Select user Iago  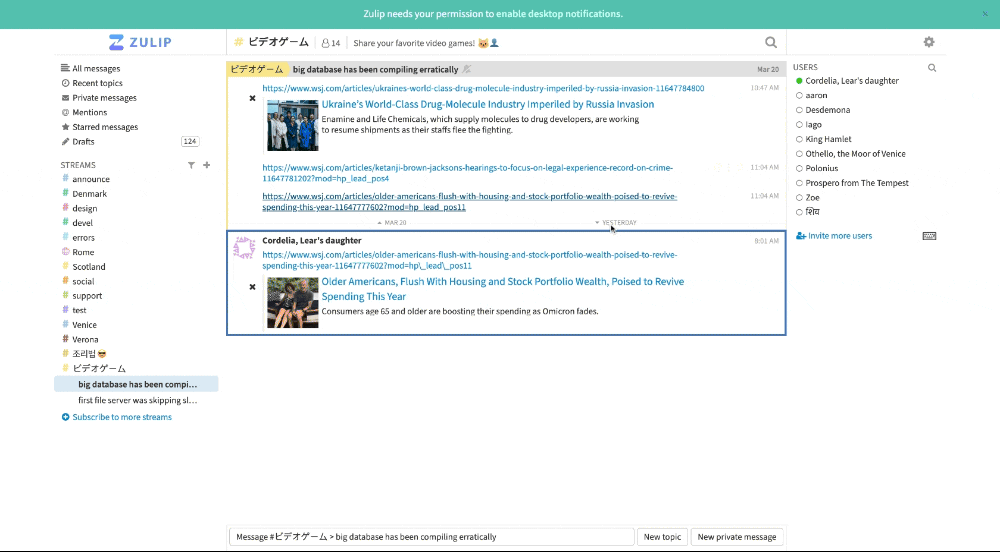(813, 125)
